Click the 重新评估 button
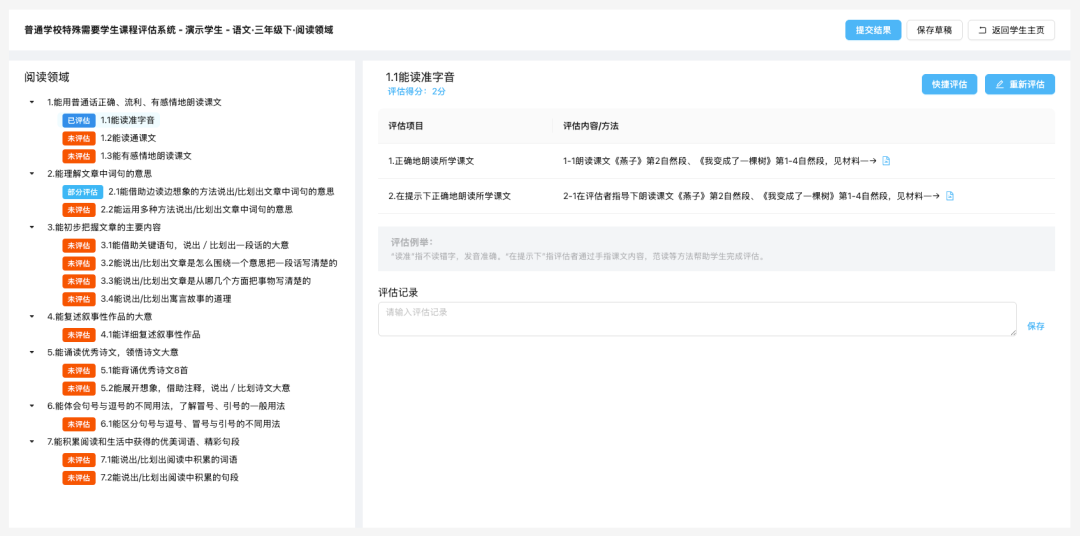The height and width of the screenshot is (536, 1080). 1019,84
